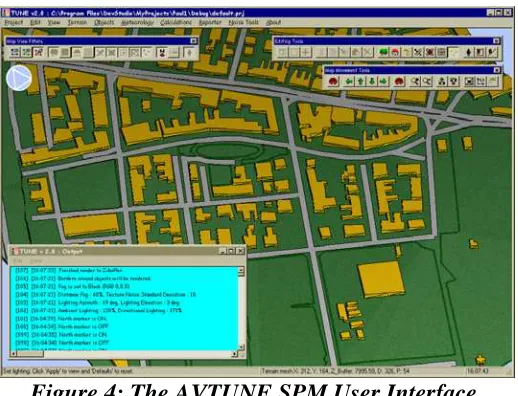Click the first red round icon in Map Movement Tools
Screen dimensions: 518x396
(x=333, y=81)
